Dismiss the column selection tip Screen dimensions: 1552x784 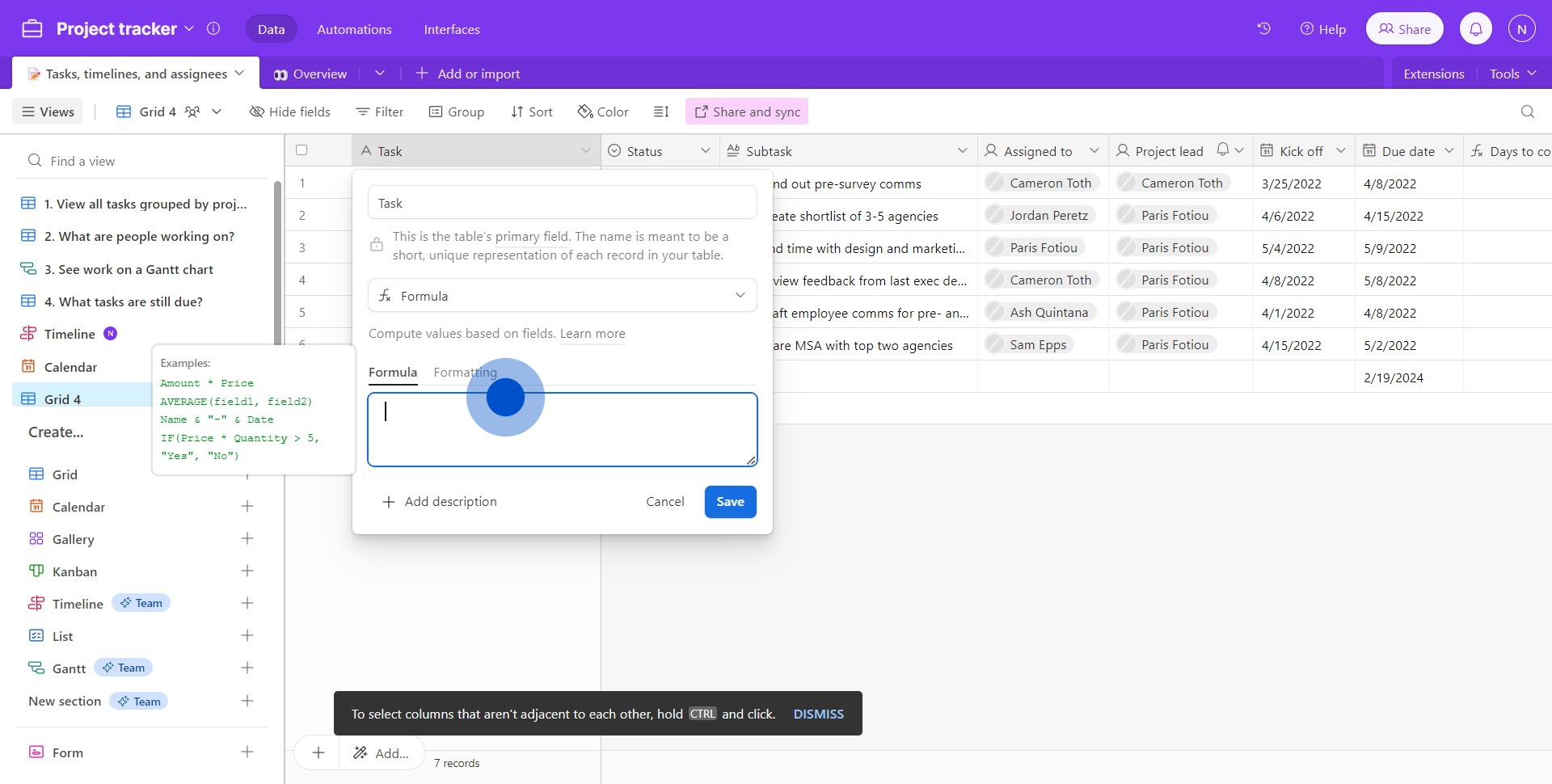tap(818, 714)
